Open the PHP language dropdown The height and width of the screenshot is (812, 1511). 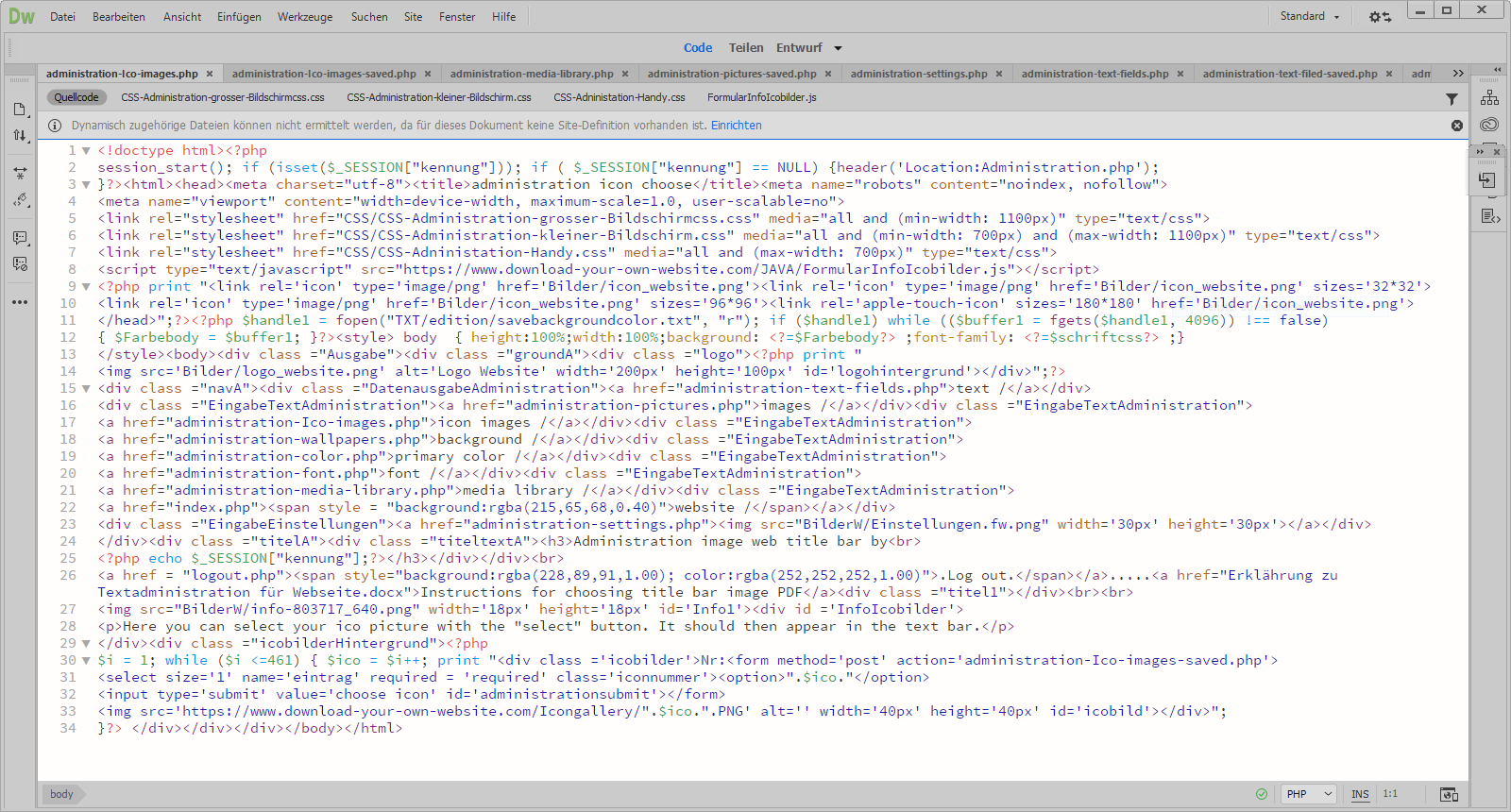coord(1309,794)
